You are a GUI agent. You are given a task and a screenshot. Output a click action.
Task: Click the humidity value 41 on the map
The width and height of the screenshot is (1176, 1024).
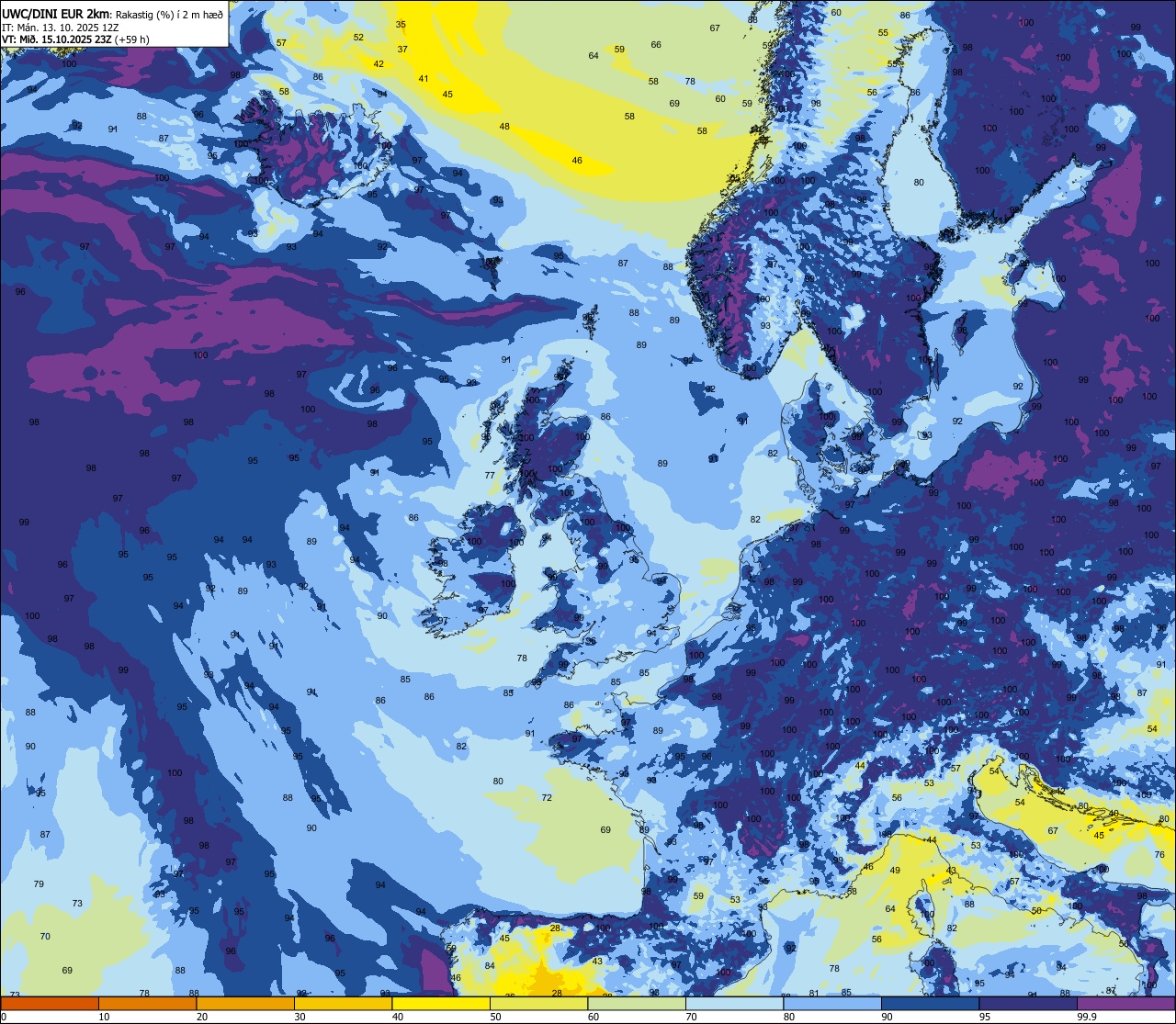click(424, 78)
